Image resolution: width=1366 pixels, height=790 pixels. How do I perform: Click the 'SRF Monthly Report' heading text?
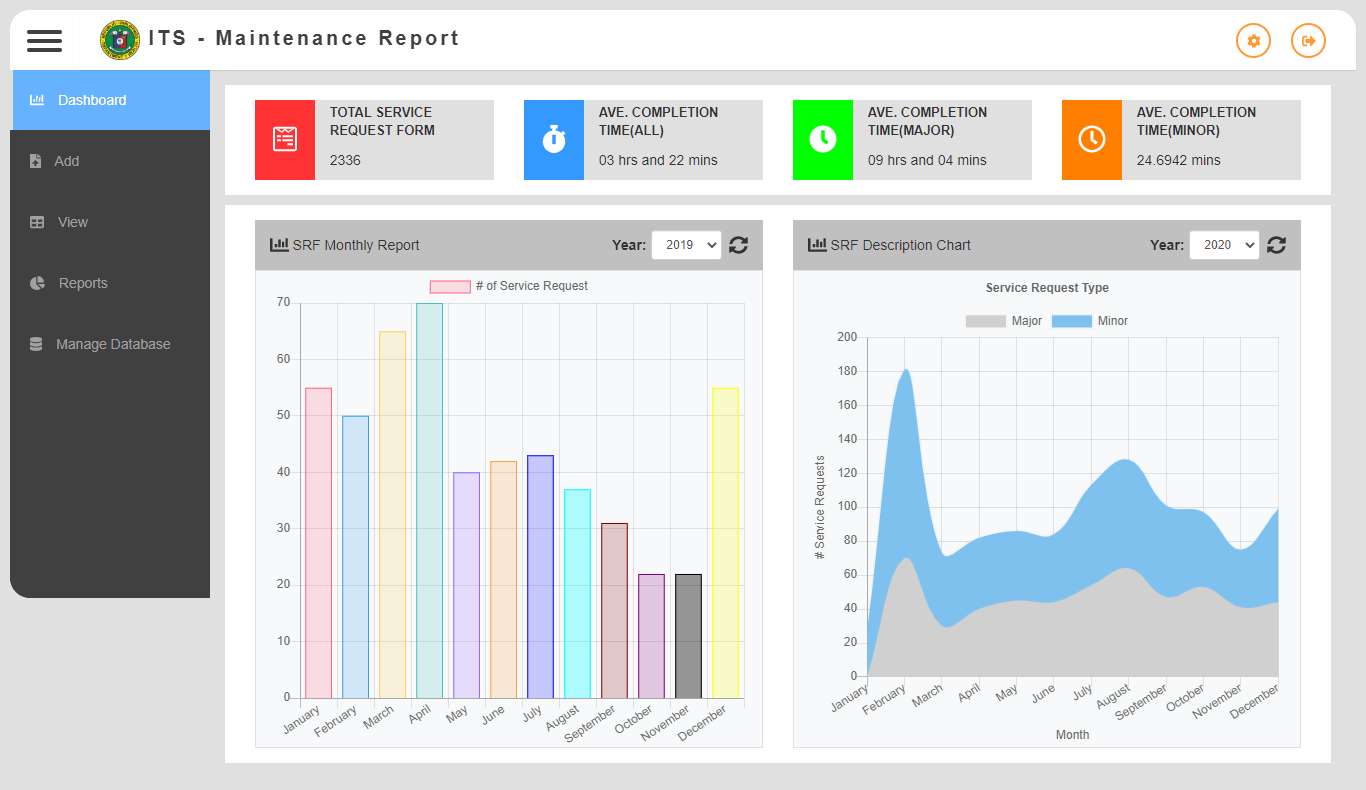pyautogui.click(x=356, y=245)
